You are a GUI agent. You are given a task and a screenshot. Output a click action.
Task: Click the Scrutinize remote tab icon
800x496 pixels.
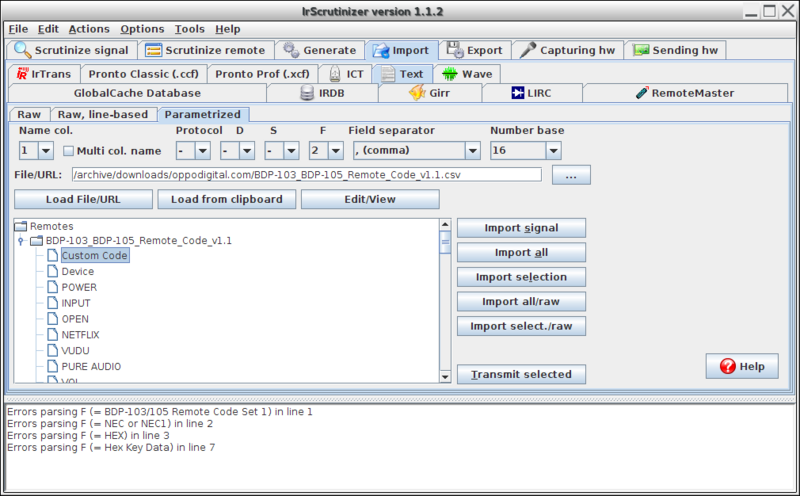coord(153,50)
